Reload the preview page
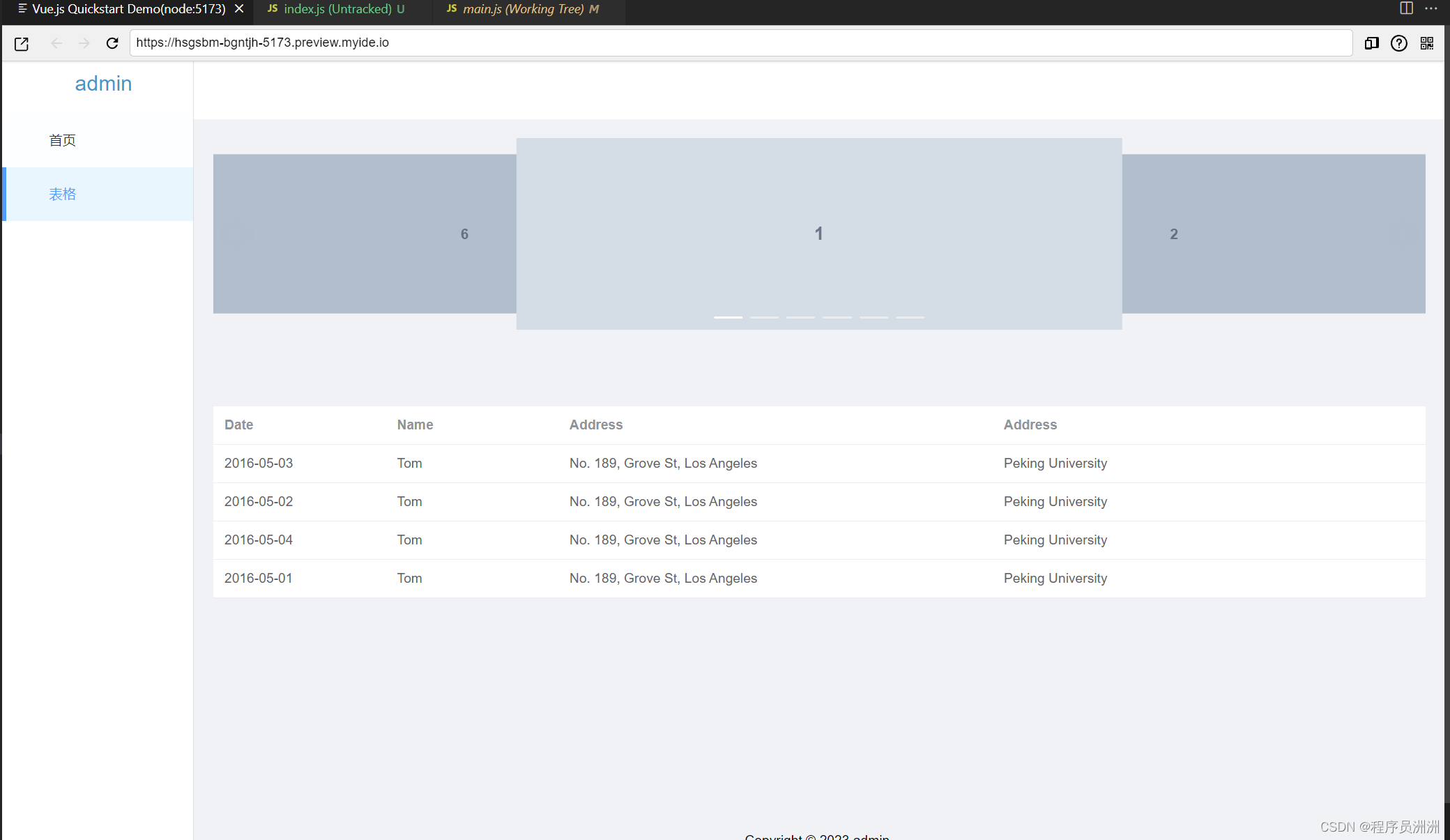 pyautogui.click(x=112, y=43)
